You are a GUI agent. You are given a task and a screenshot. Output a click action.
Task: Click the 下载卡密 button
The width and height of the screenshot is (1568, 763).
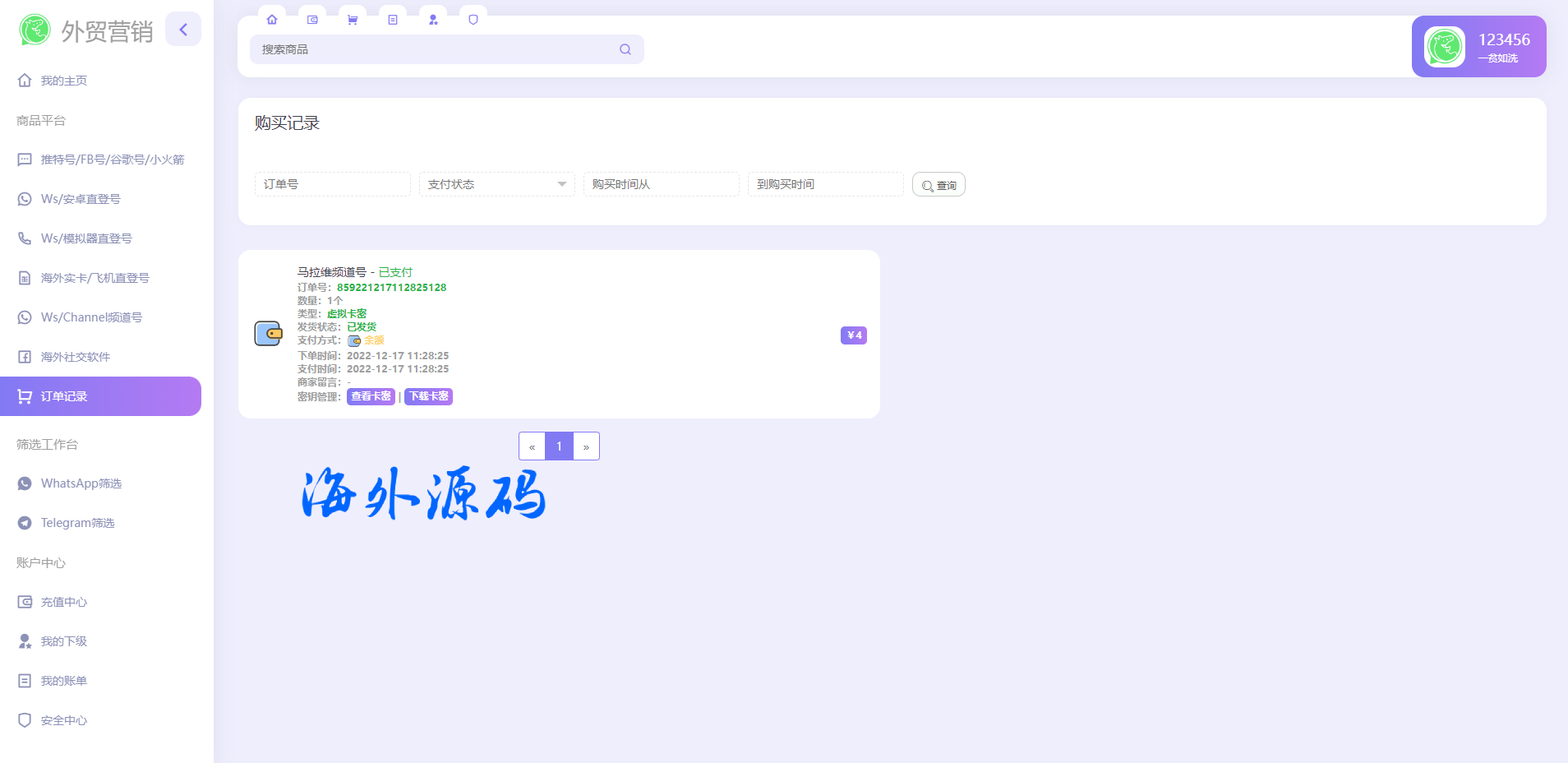tap(428, 396)
